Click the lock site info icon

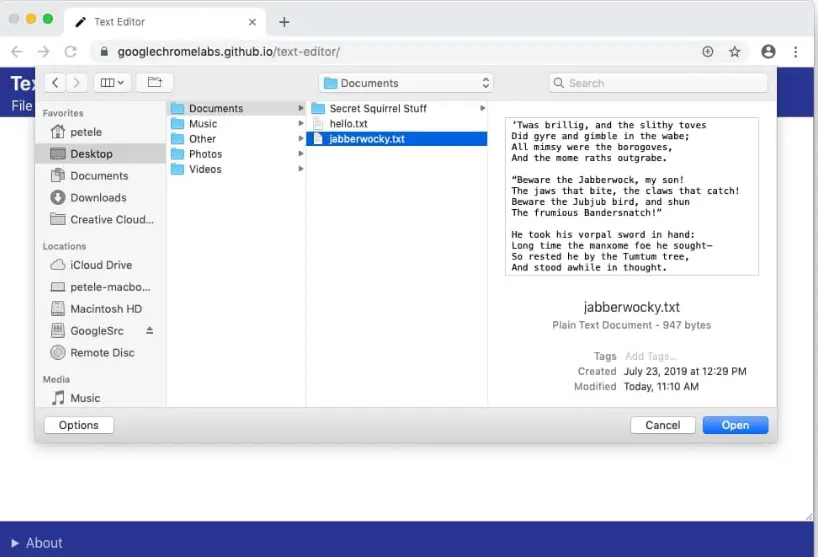click(x=104, y=52)
